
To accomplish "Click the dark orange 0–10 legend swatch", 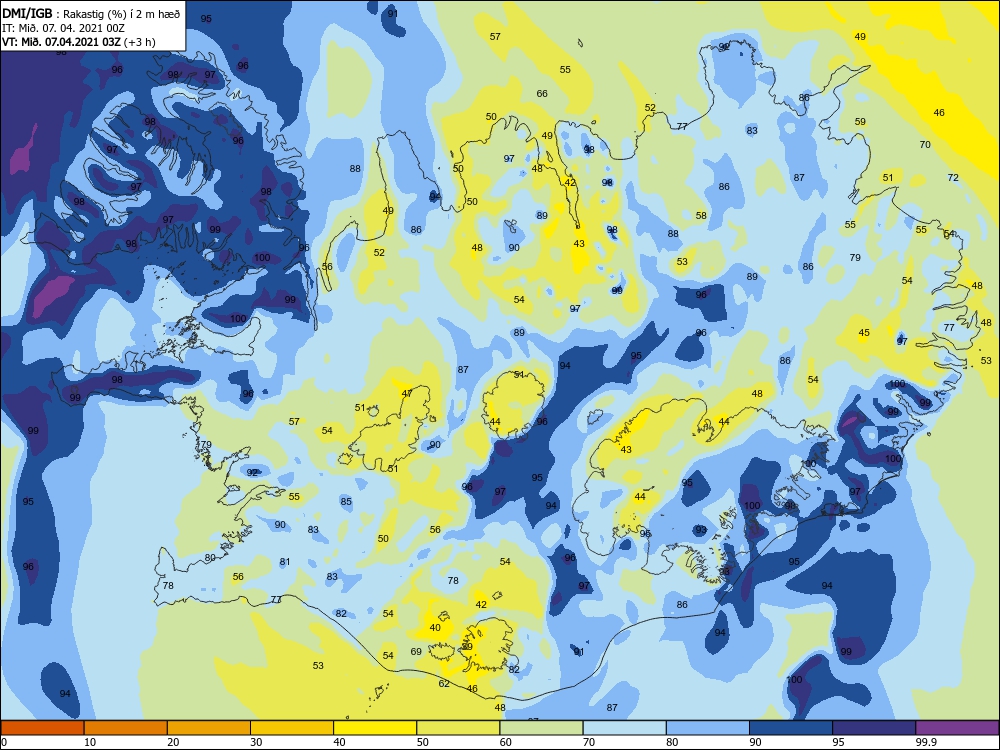I will point(42,728).
